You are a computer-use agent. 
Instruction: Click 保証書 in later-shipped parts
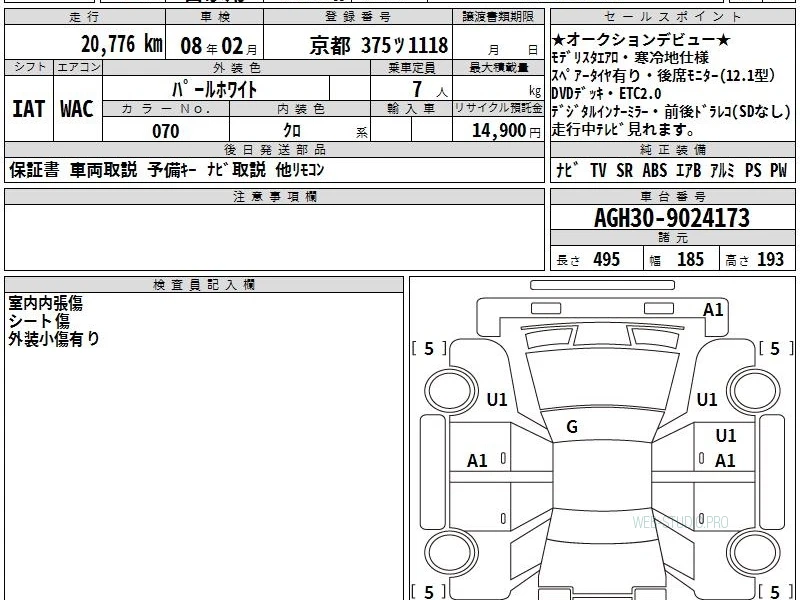[x=34, y=170]
